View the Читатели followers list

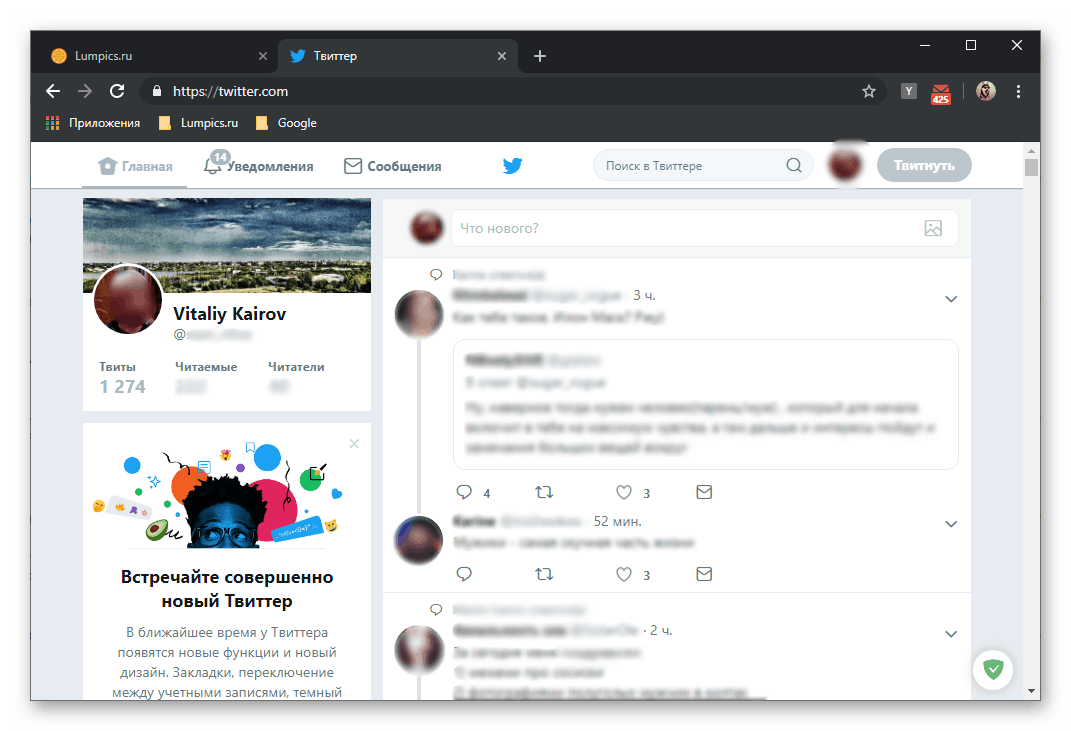[x=296, y=377]
